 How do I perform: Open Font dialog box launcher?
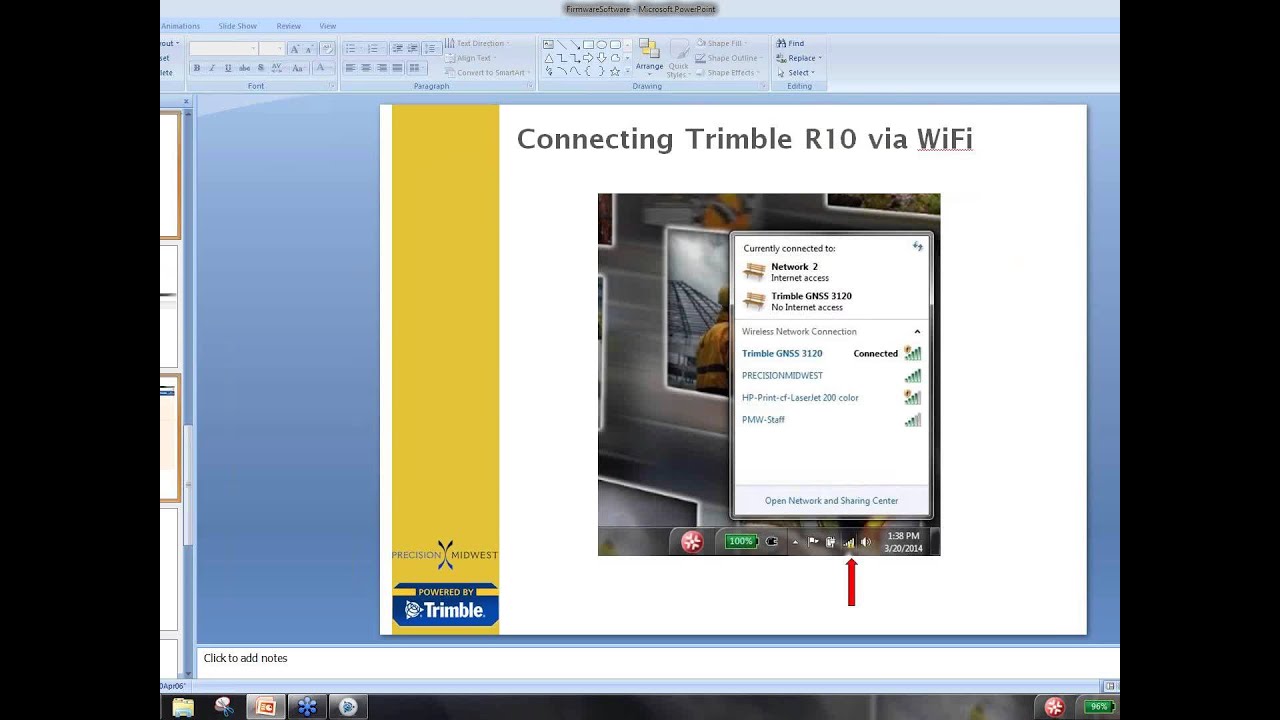pos(332,86)
